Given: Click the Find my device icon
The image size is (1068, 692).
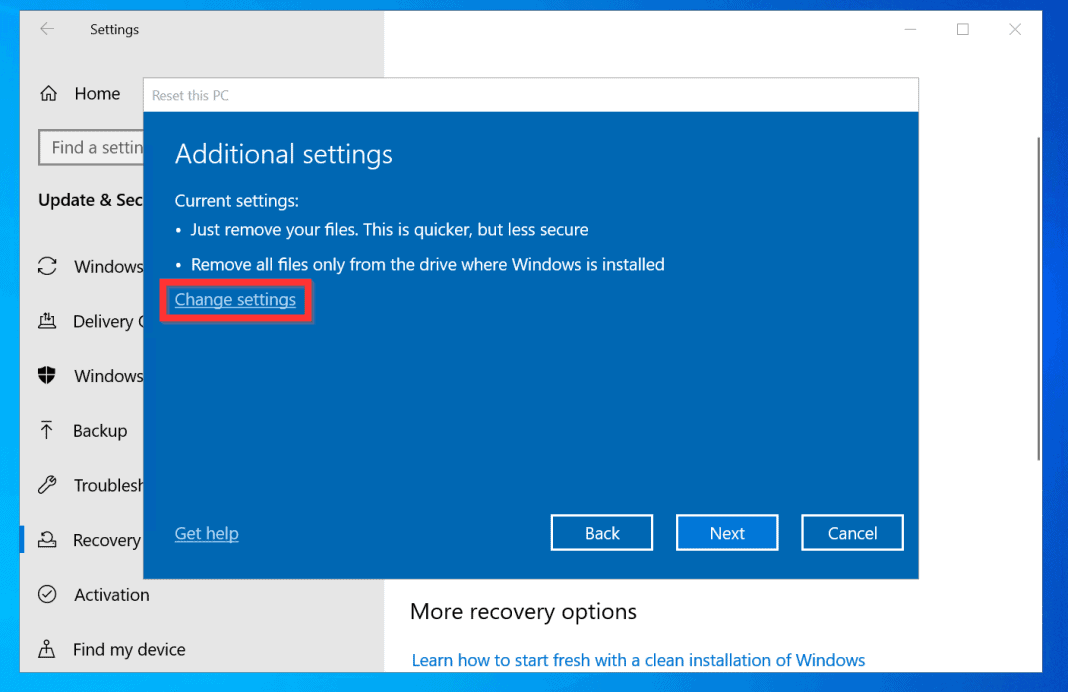Looking at the screenshot, I should pos(47,650).
